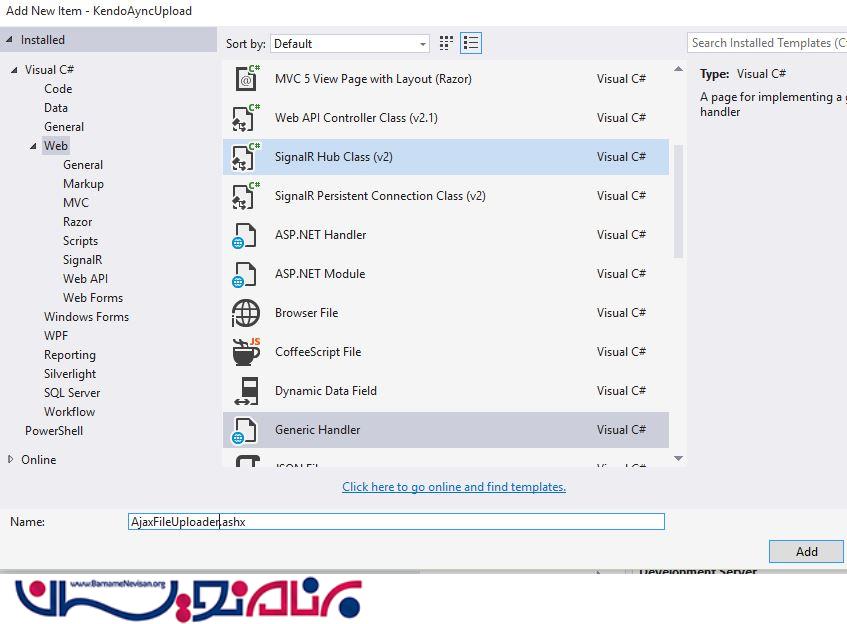Select the Web tree node
Image resolution: width=847 pixels, height=624 pixels.
pyautogui.click(x=56, y=146)
